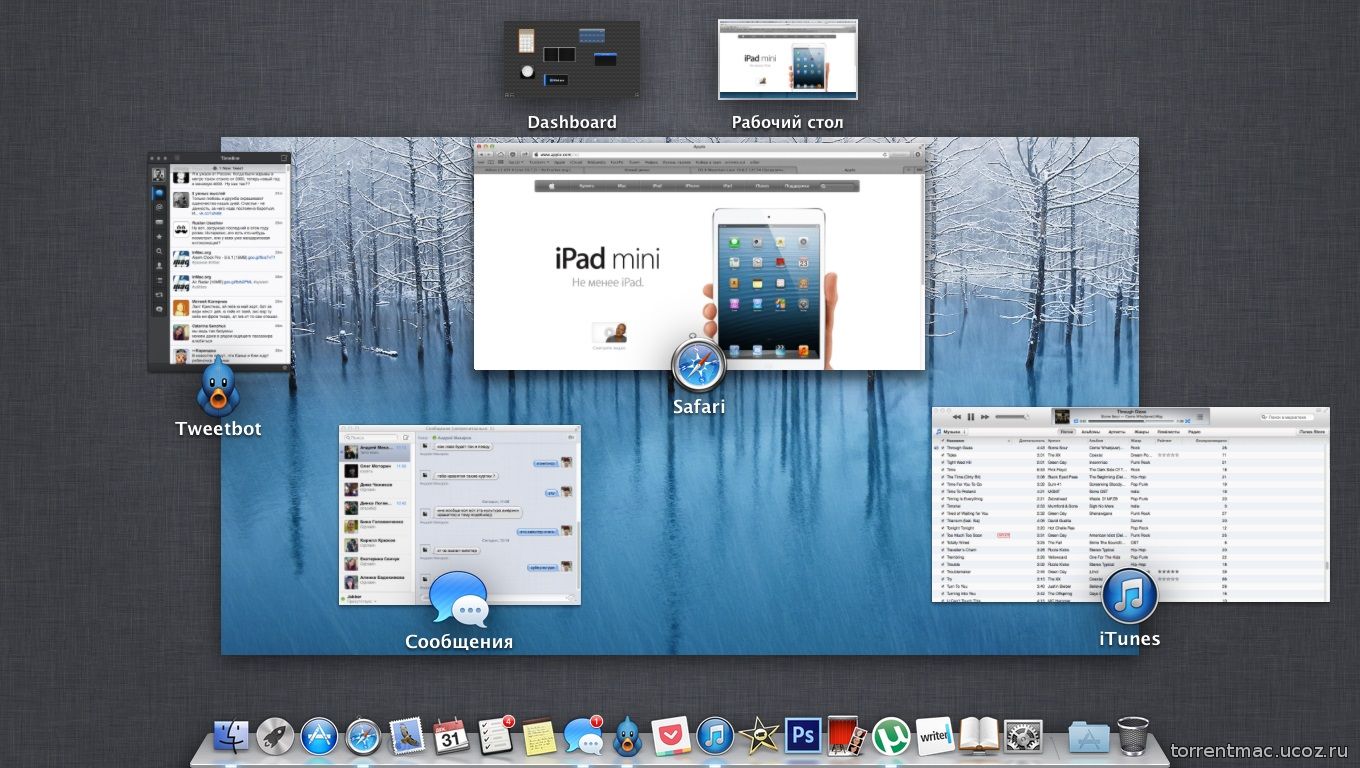Viewport: 1360px width, 768px height.
Task: Open the Trash in the Dock
Action: [x=1133, y=735]
